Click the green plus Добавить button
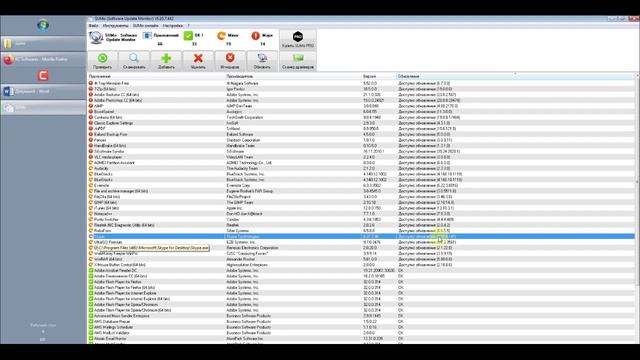640x360 pixels. pyautogui.click(x=166, y=61)
